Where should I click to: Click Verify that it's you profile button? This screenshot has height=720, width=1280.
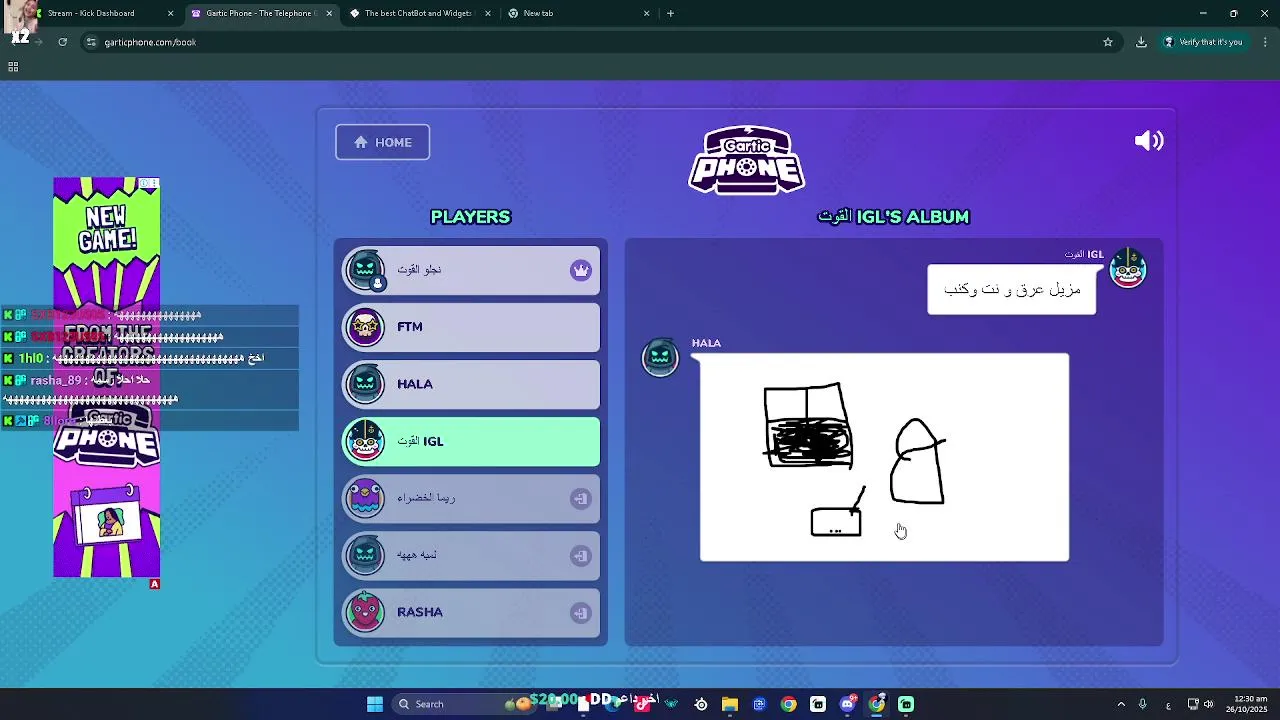1203,42
